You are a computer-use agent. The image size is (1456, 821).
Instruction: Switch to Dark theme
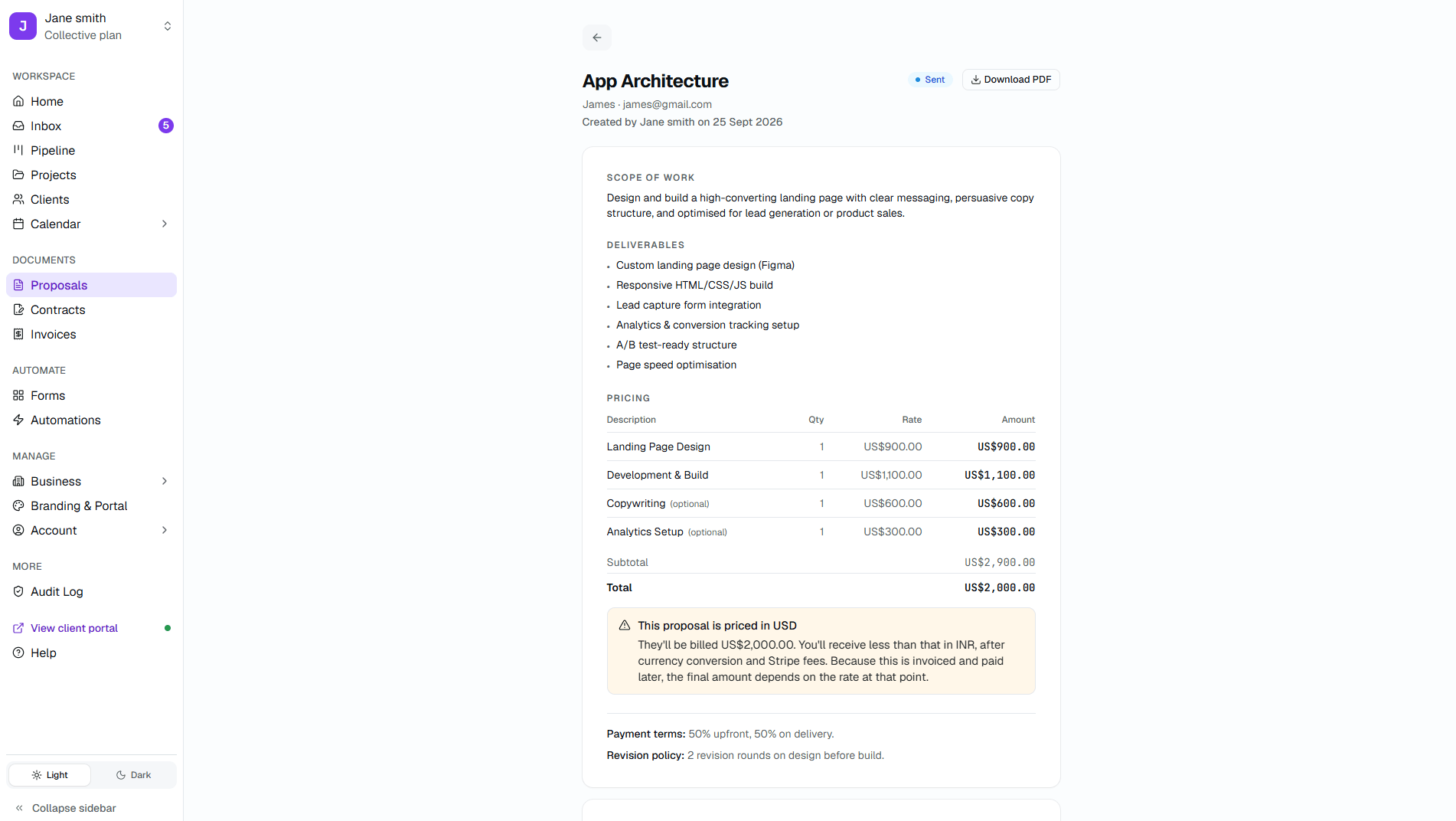pos(133,775)
